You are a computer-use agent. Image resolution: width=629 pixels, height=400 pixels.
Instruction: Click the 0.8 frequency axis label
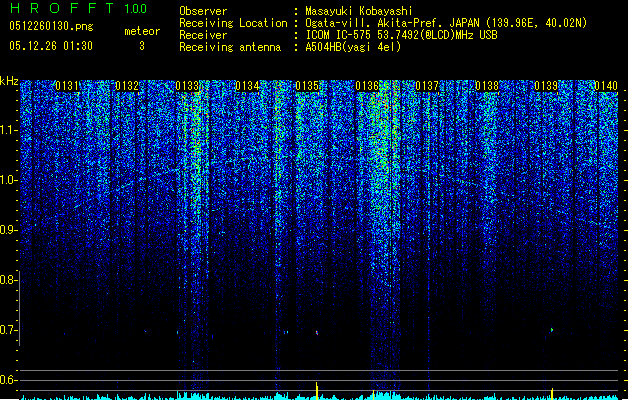[8, 280]
